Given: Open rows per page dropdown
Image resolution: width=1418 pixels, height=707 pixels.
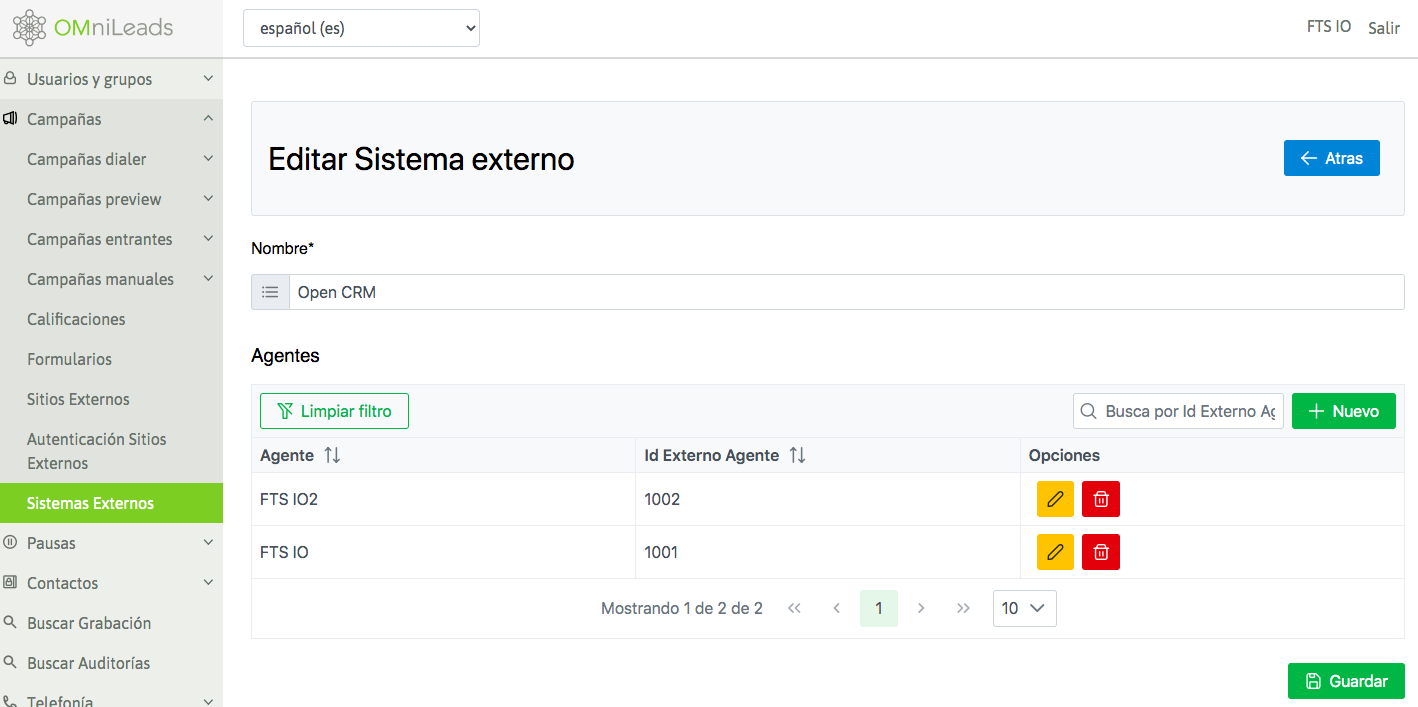Looking at the screenshot, I should (1024, 608).
